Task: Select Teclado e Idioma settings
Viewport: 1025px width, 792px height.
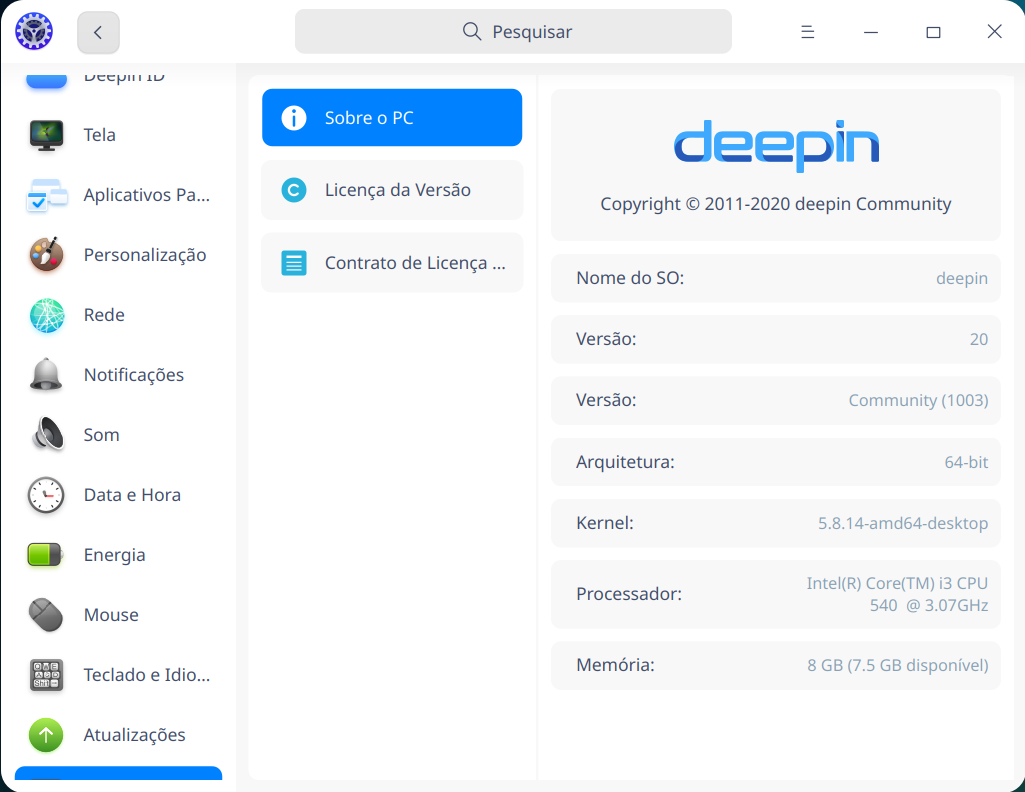Action: pyautogui.click(x=145, y=674)
